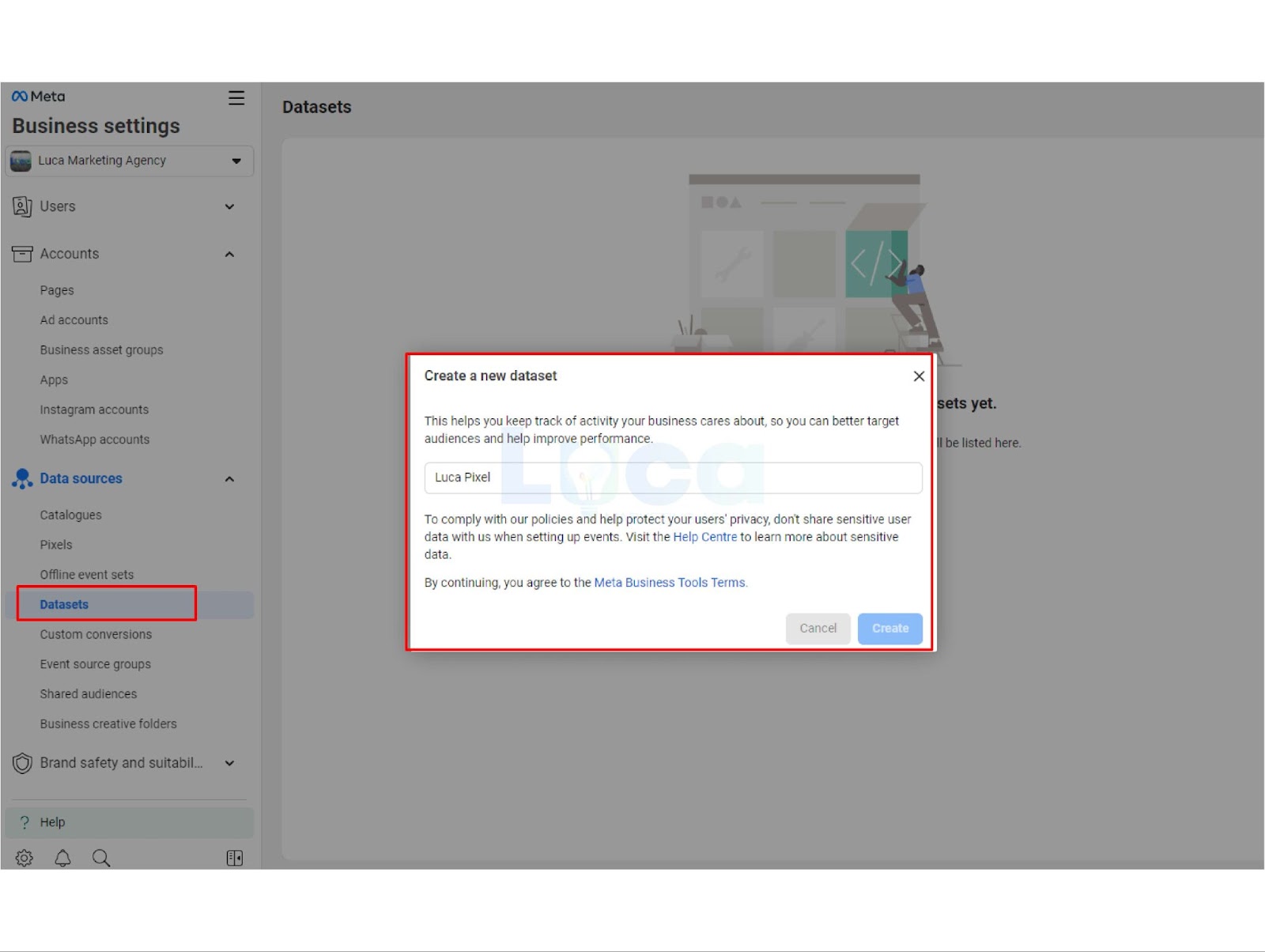1265x952 pixels.
Task: Close the Create a new dataset dialog
Action: [919, 376]
